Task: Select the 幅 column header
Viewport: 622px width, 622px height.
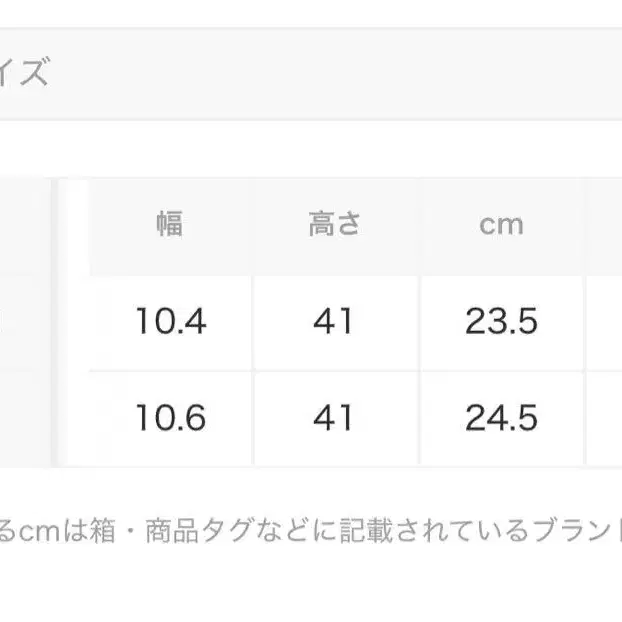Action: (170, 224)
